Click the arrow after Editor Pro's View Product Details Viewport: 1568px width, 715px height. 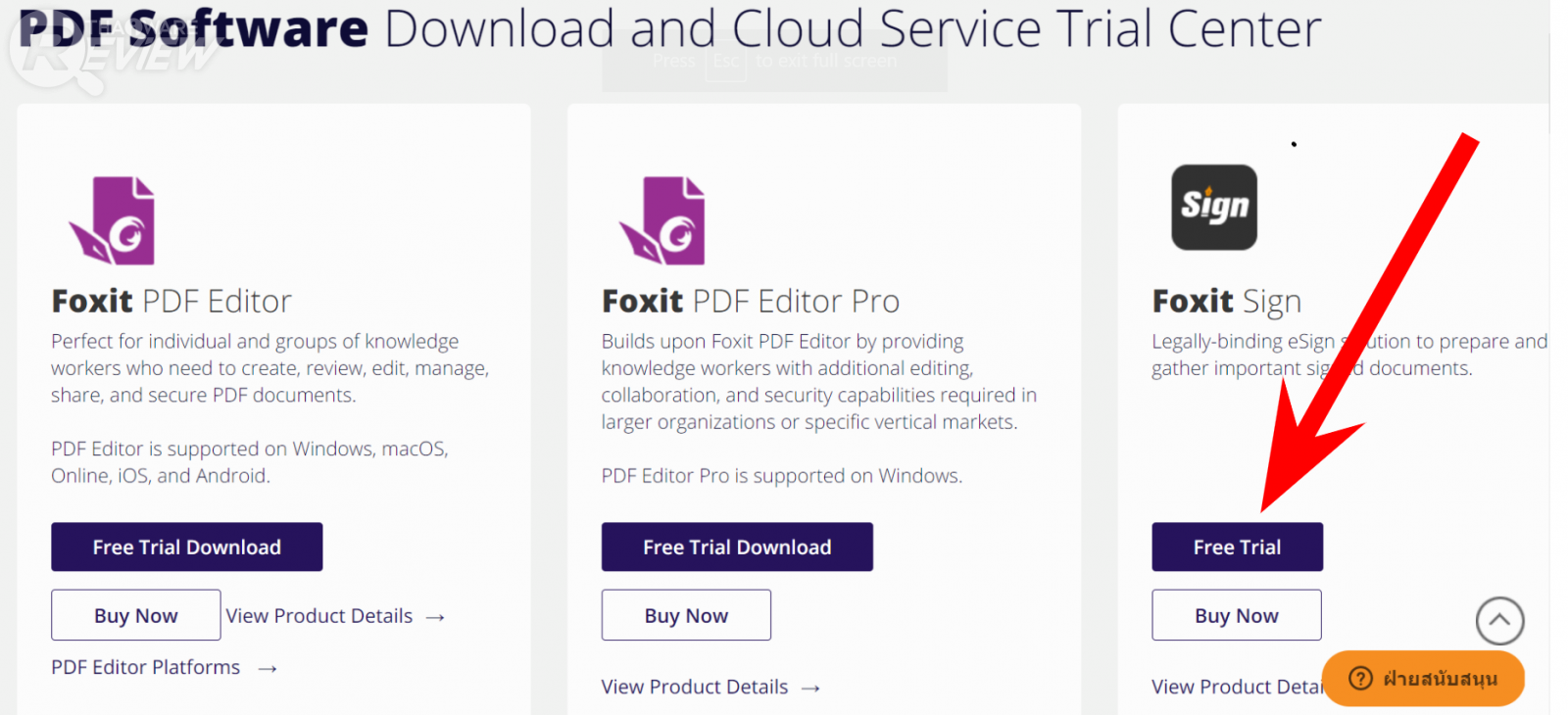(x=810, y=689)
